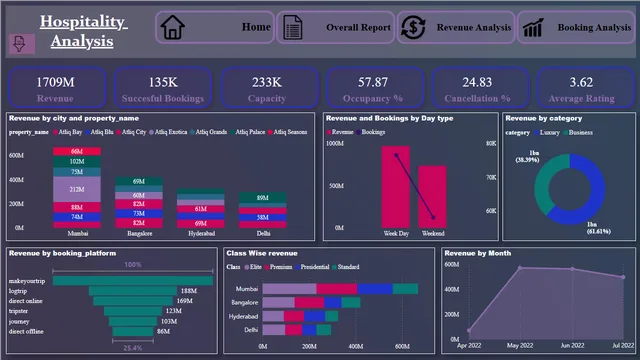Click the 'Revenue by booking_platform' chart title

click(62, 253)
